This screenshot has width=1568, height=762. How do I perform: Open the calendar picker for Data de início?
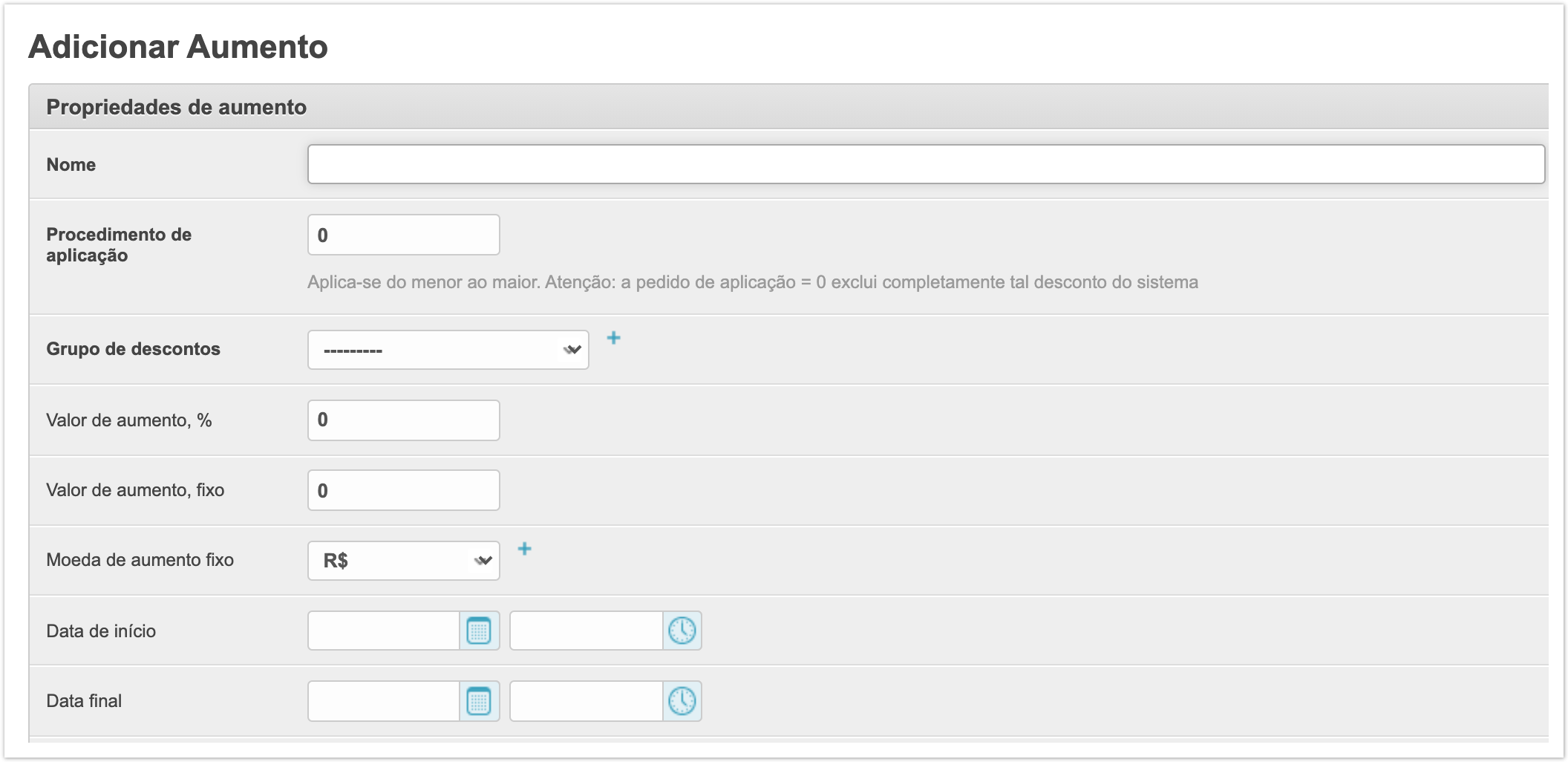point(479,631)
